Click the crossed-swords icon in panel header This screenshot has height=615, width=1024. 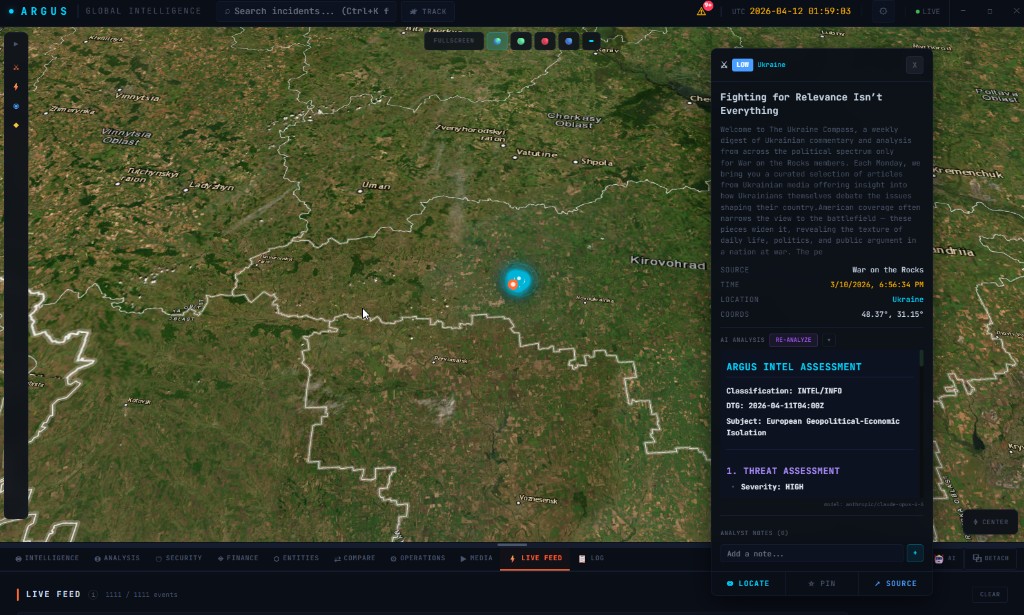pyautogui.click(x=724, y=65)
